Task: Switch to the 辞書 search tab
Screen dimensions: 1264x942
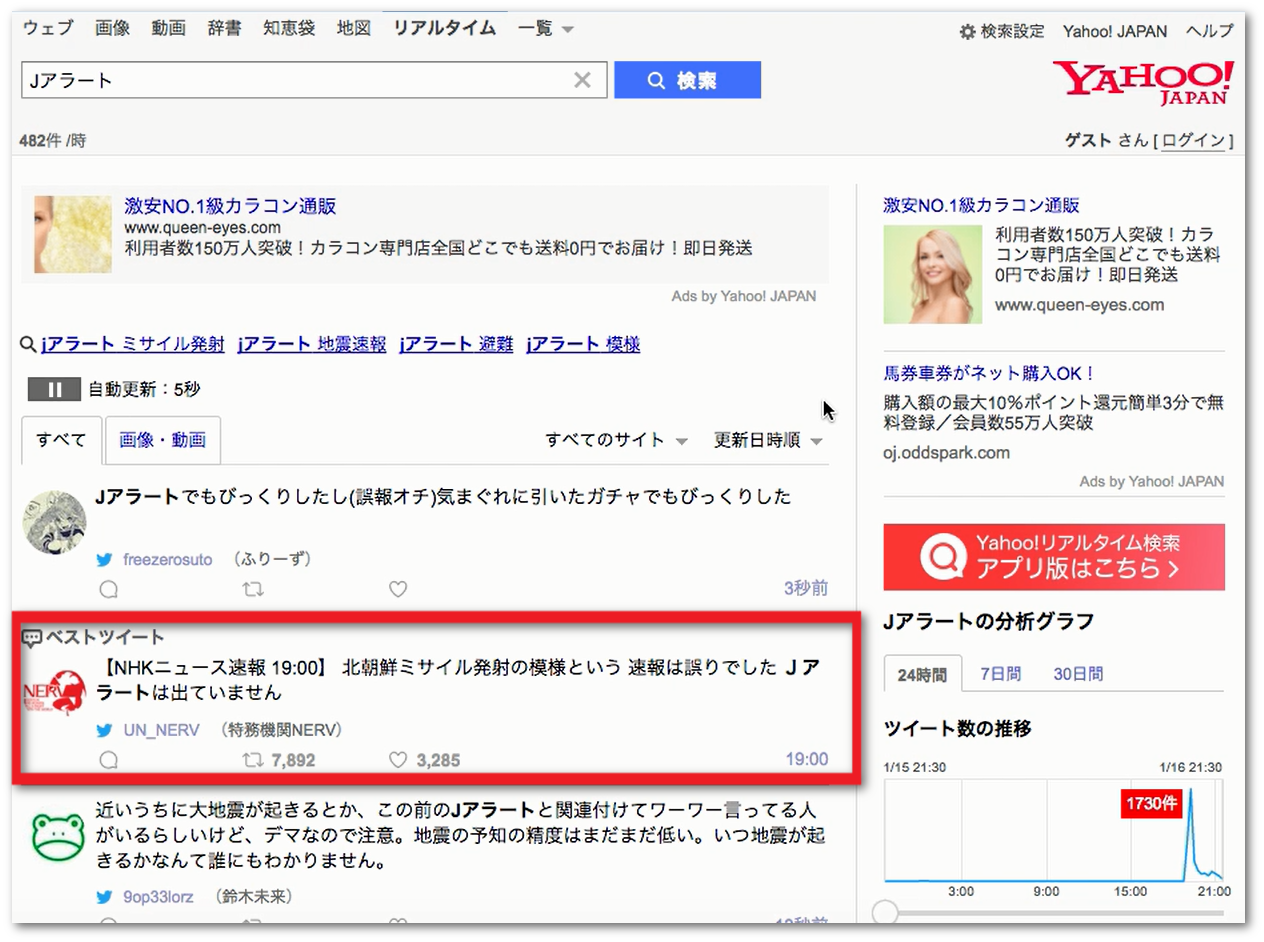Action: pyautogui.click(x=225, y=29)
